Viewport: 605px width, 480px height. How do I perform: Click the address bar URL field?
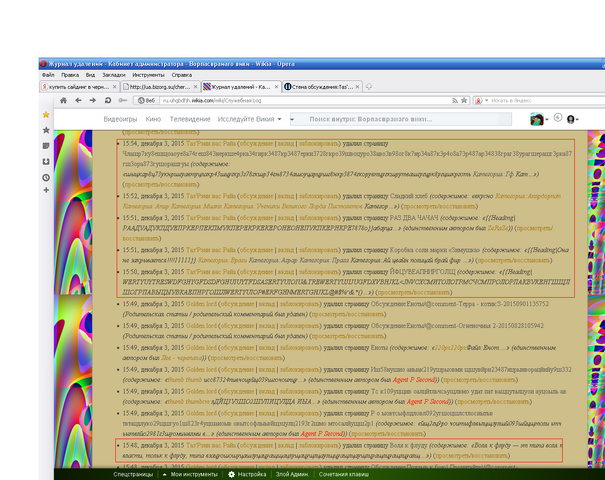coord(305,100)
